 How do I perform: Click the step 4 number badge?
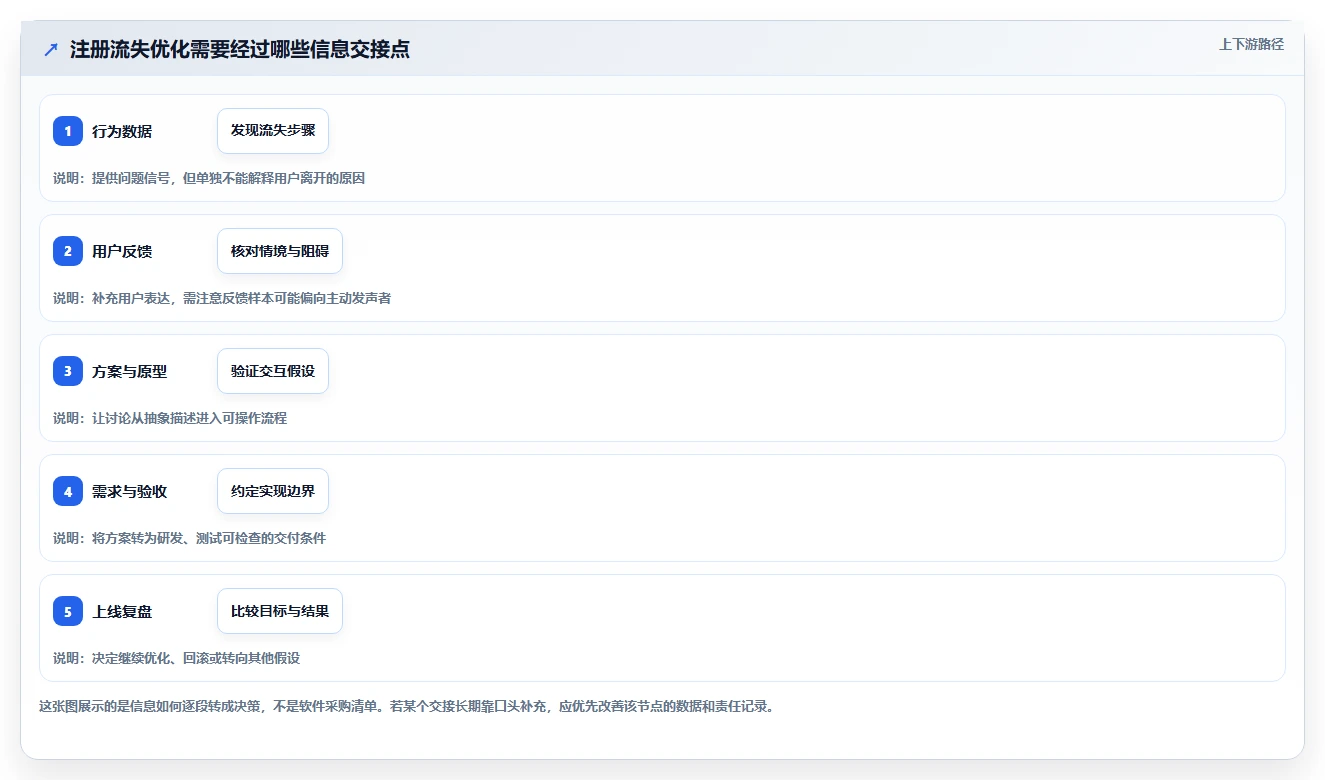coord(68,491)
